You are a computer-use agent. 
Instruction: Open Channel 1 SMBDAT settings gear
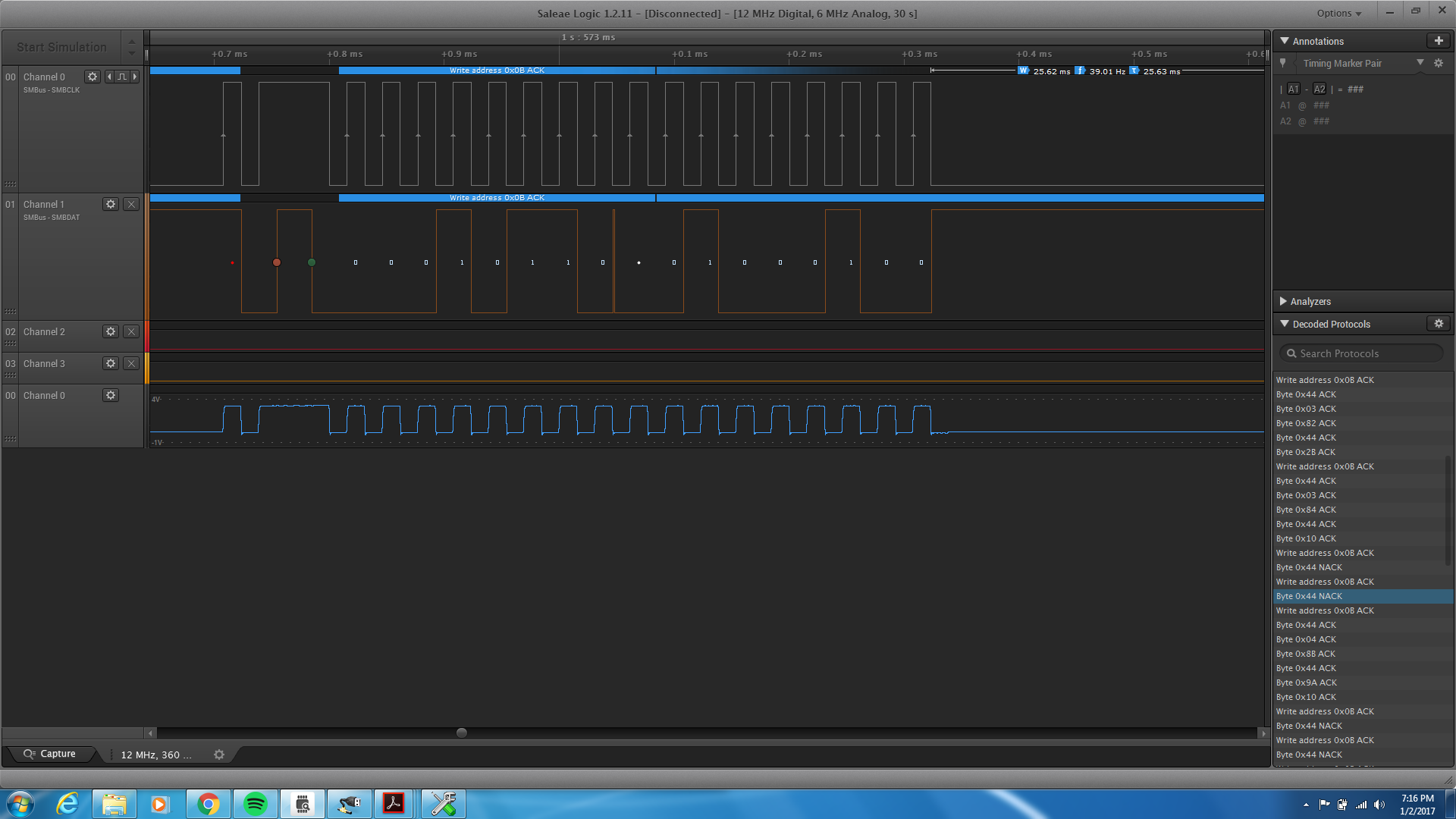(x=111, y=204)
